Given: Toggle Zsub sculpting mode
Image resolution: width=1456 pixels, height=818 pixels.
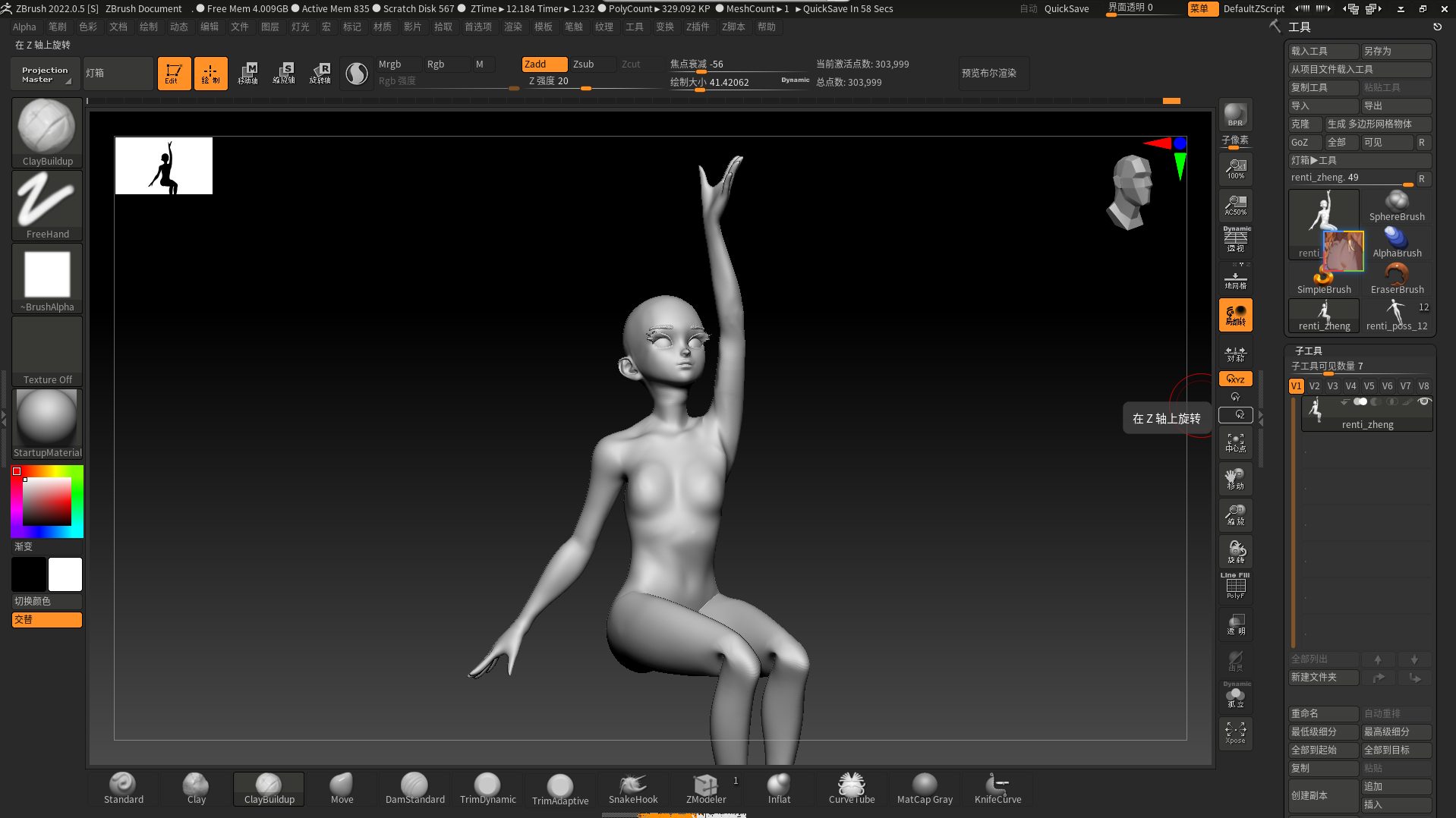Looking at the screenshot, I should pos(583,64).
